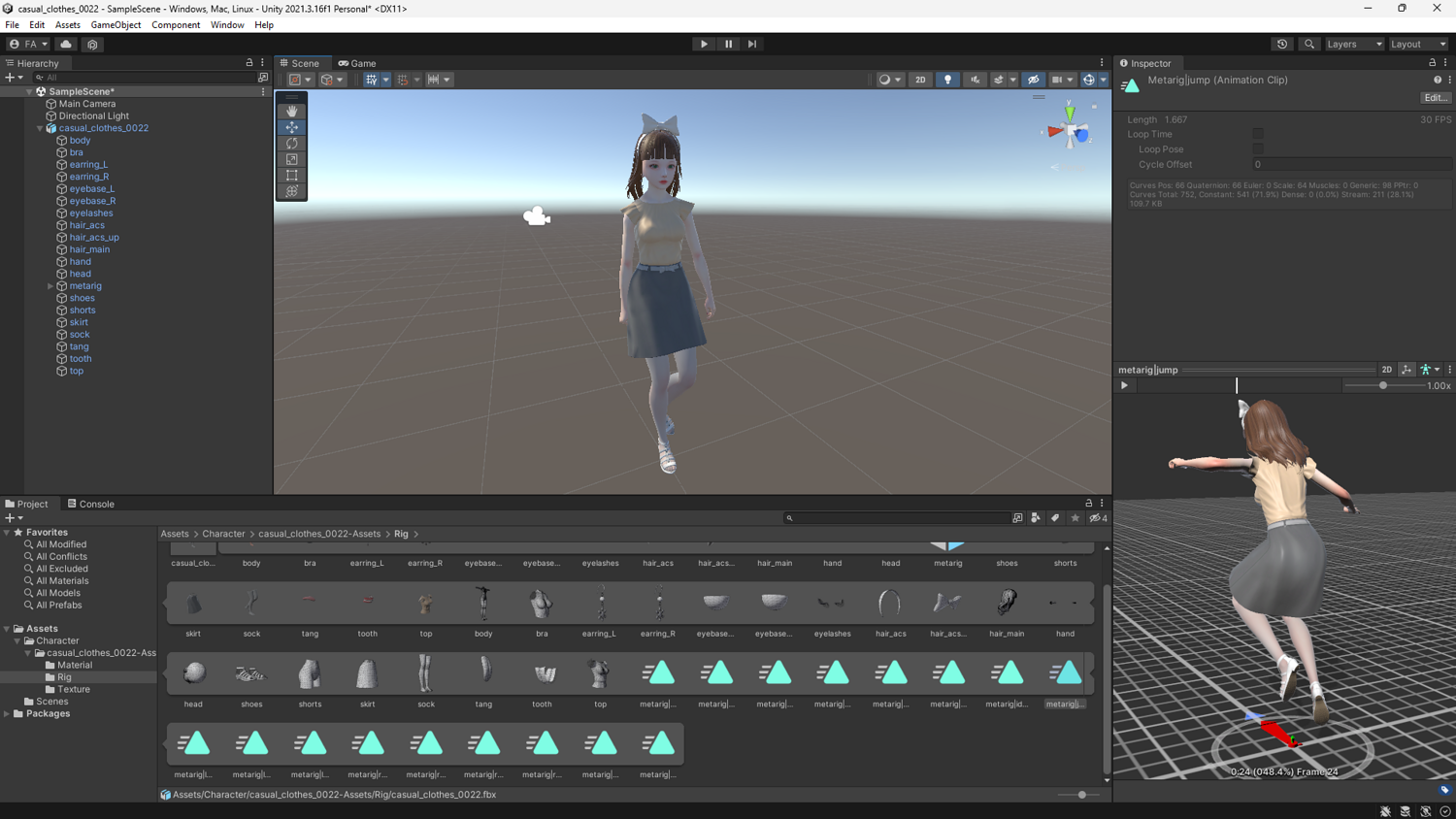Click the Project search field
This screenshot has width=1456, height=819.
tap(896, 518)
